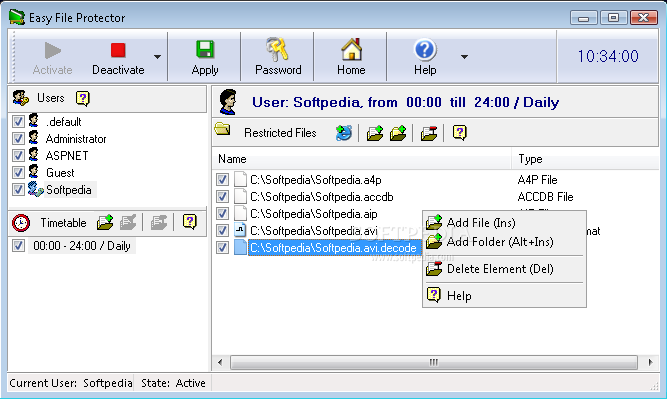Select the Administrator user entry
This screenshot has height=399, width=667.
pos(76,139)
